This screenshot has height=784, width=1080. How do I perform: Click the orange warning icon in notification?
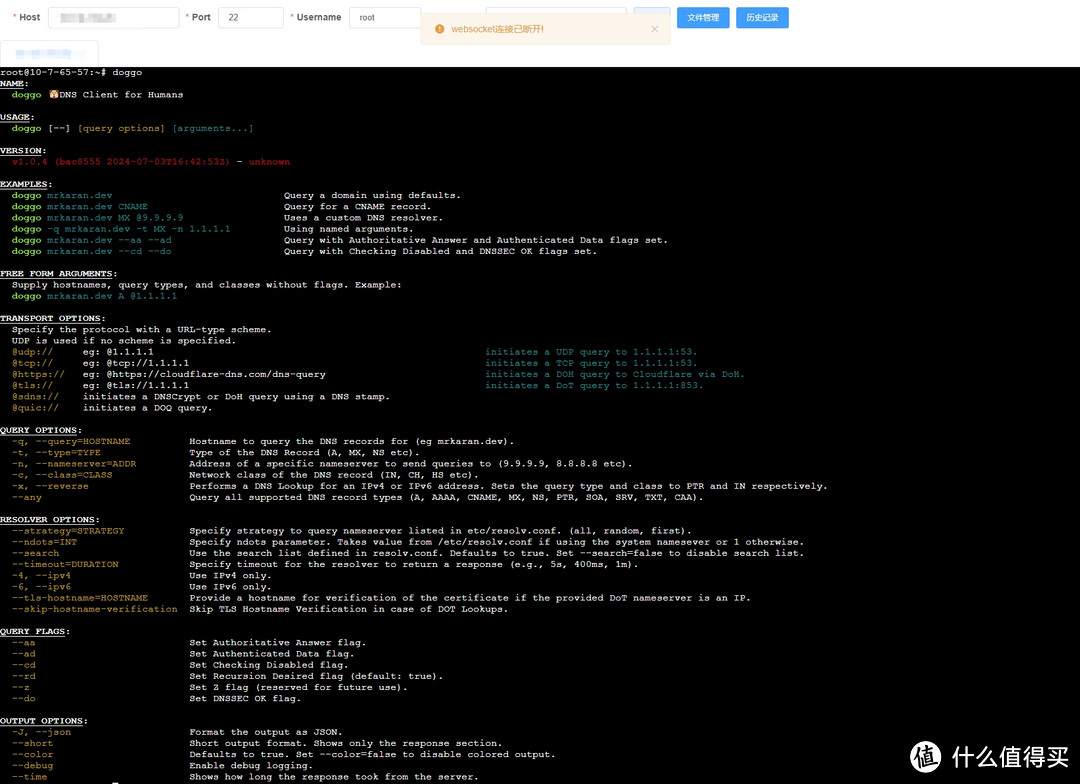click(x=438, y=29)
